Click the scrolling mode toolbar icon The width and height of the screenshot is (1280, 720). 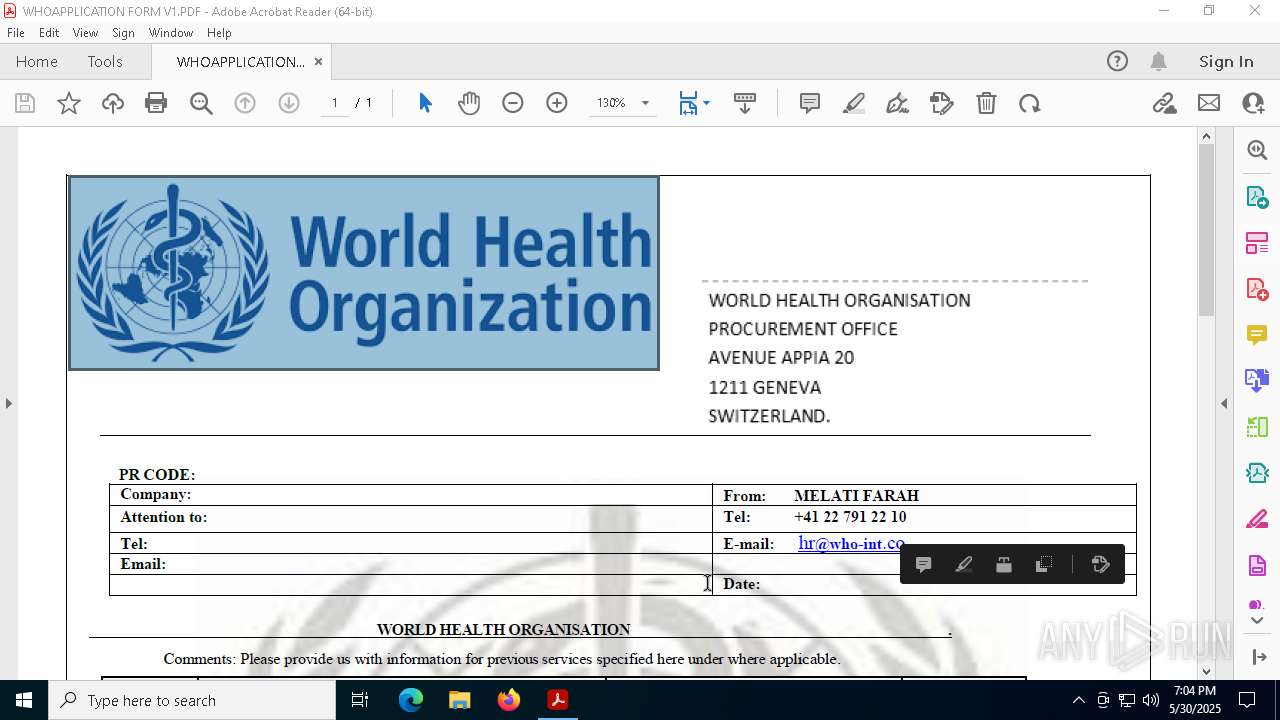[745, 103]
